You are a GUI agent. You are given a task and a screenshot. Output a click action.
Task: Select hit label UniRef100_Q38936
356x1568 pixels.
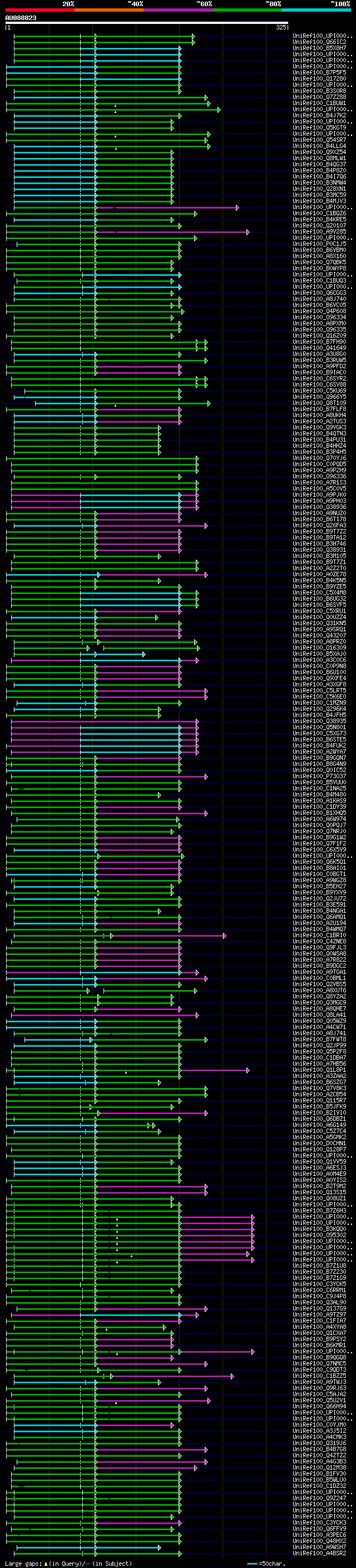[319, 507]
